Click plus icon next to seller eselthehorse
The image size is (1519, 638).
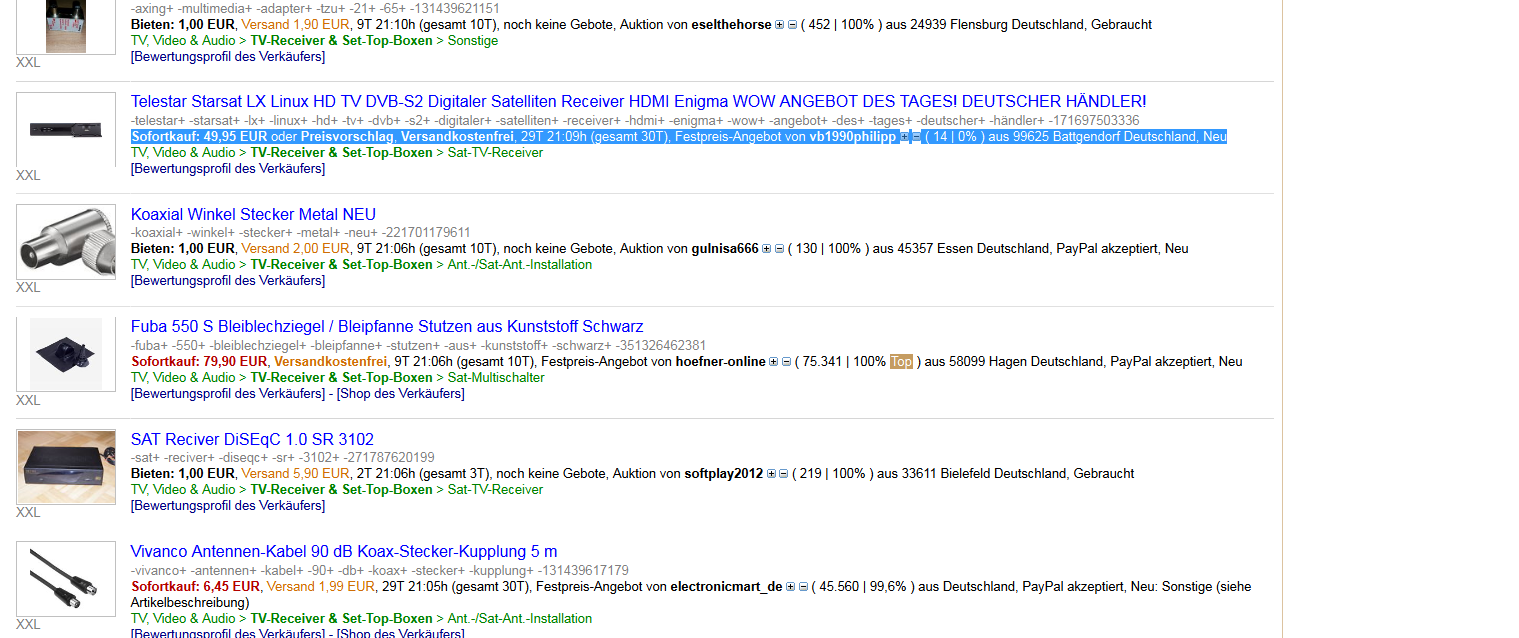tap(780, 25)
